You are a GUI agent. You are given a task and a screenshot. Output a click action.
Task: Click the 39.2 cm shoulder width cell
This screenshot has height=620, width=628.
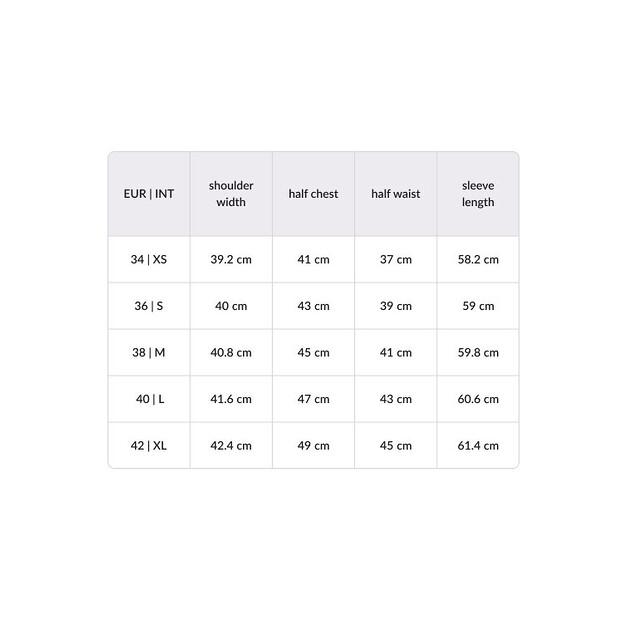click(231, 260)
